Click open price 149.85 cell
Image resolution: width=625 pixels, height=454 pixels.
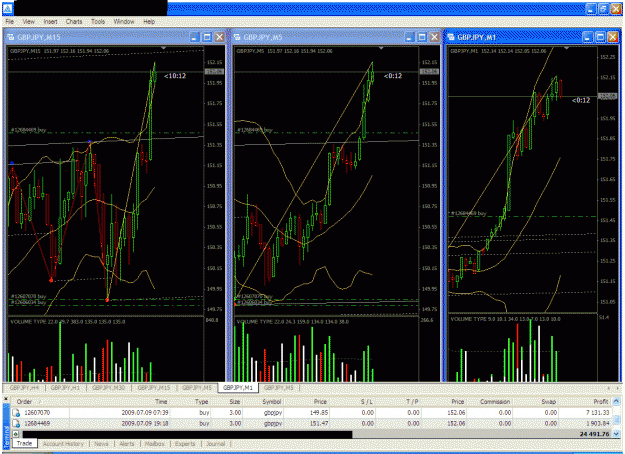pos(319,413)
